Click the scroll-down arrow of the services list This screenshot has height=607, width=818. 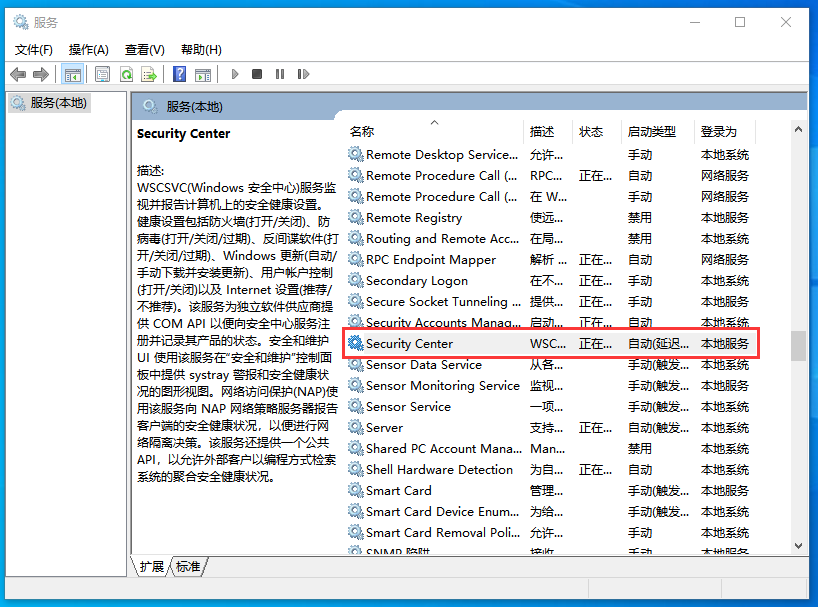pyautogui.click(x=798, y=545)
